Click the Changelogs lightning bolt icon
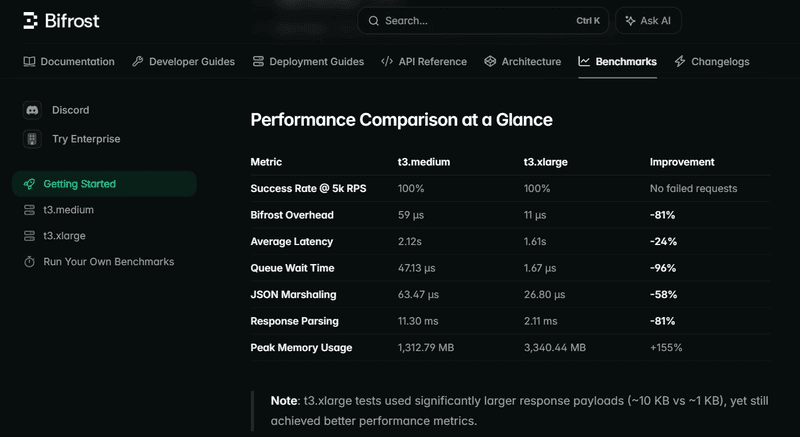This screenshot has height=437, width=800. (680, 62)
